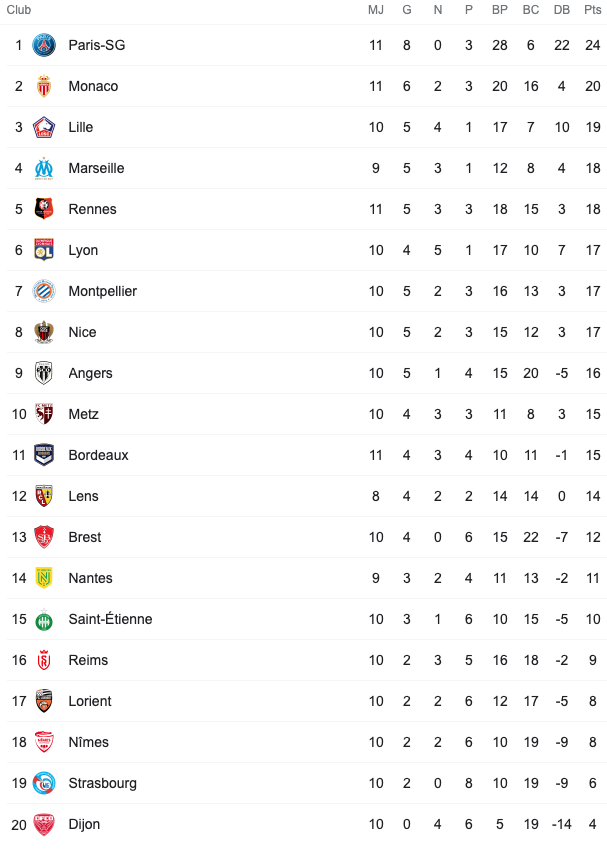
Task: Select the Dijon club crest
Action: 44,824
